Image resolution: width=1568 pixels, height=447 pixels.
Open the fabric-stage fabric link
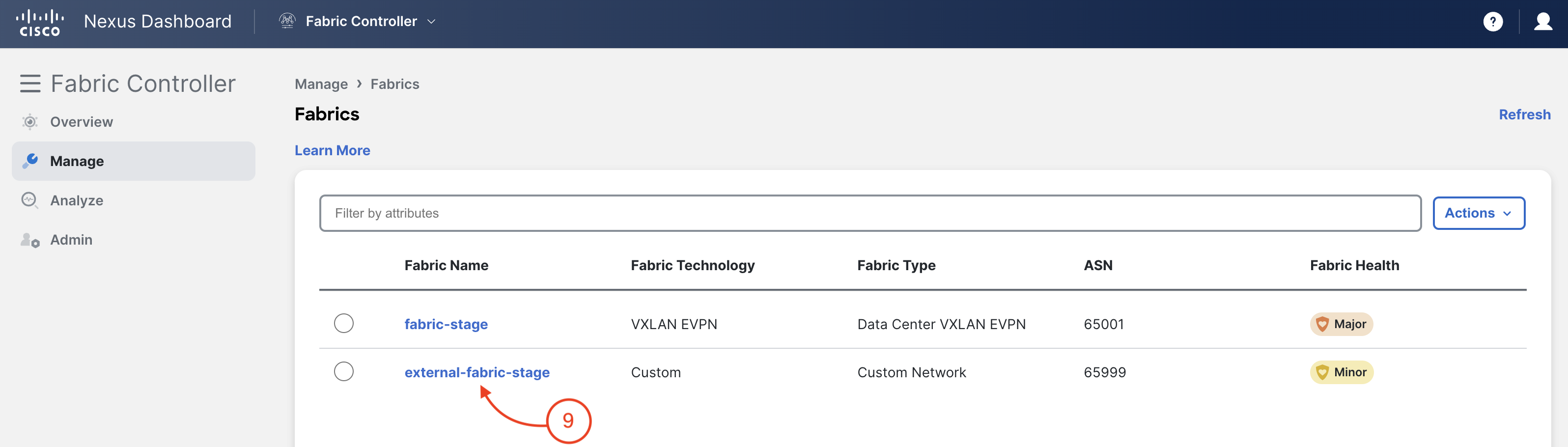click(x=446, y=324)
